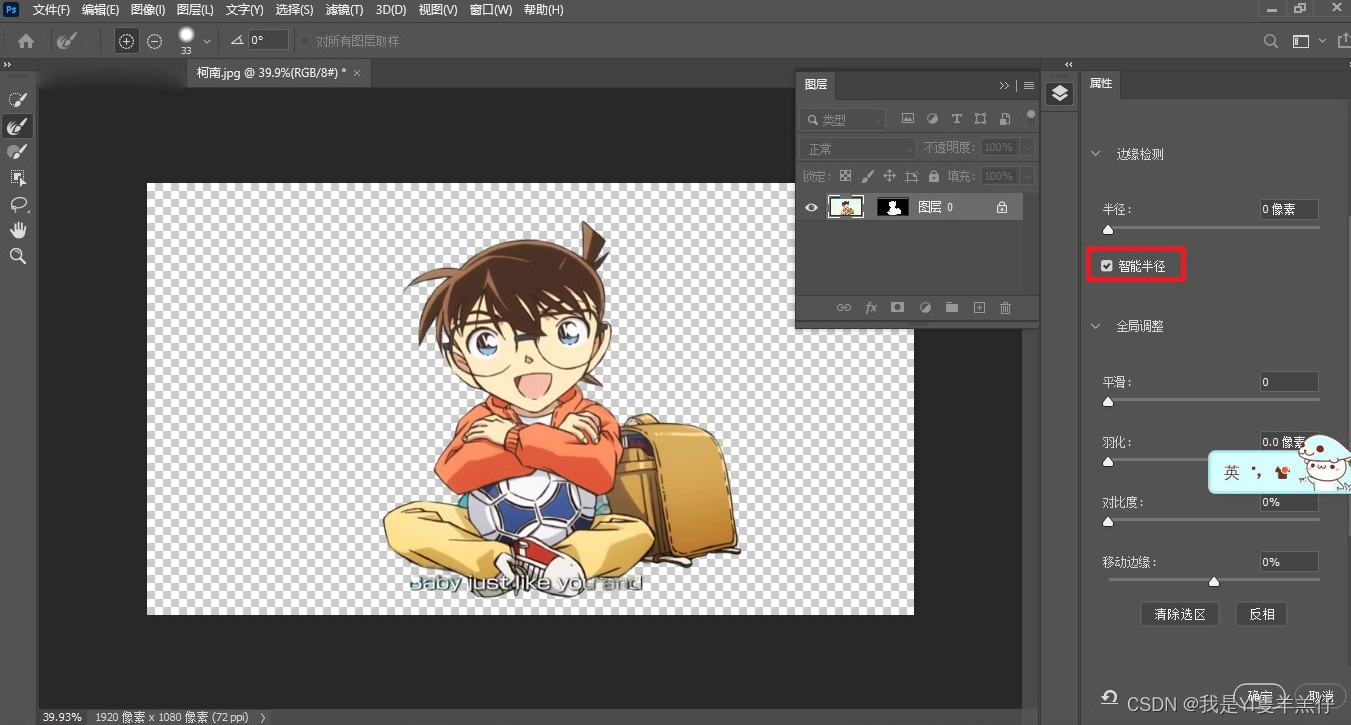1351x725 pixels.
Task: Filter layers by type (T) icon
Action: [956, 118]
